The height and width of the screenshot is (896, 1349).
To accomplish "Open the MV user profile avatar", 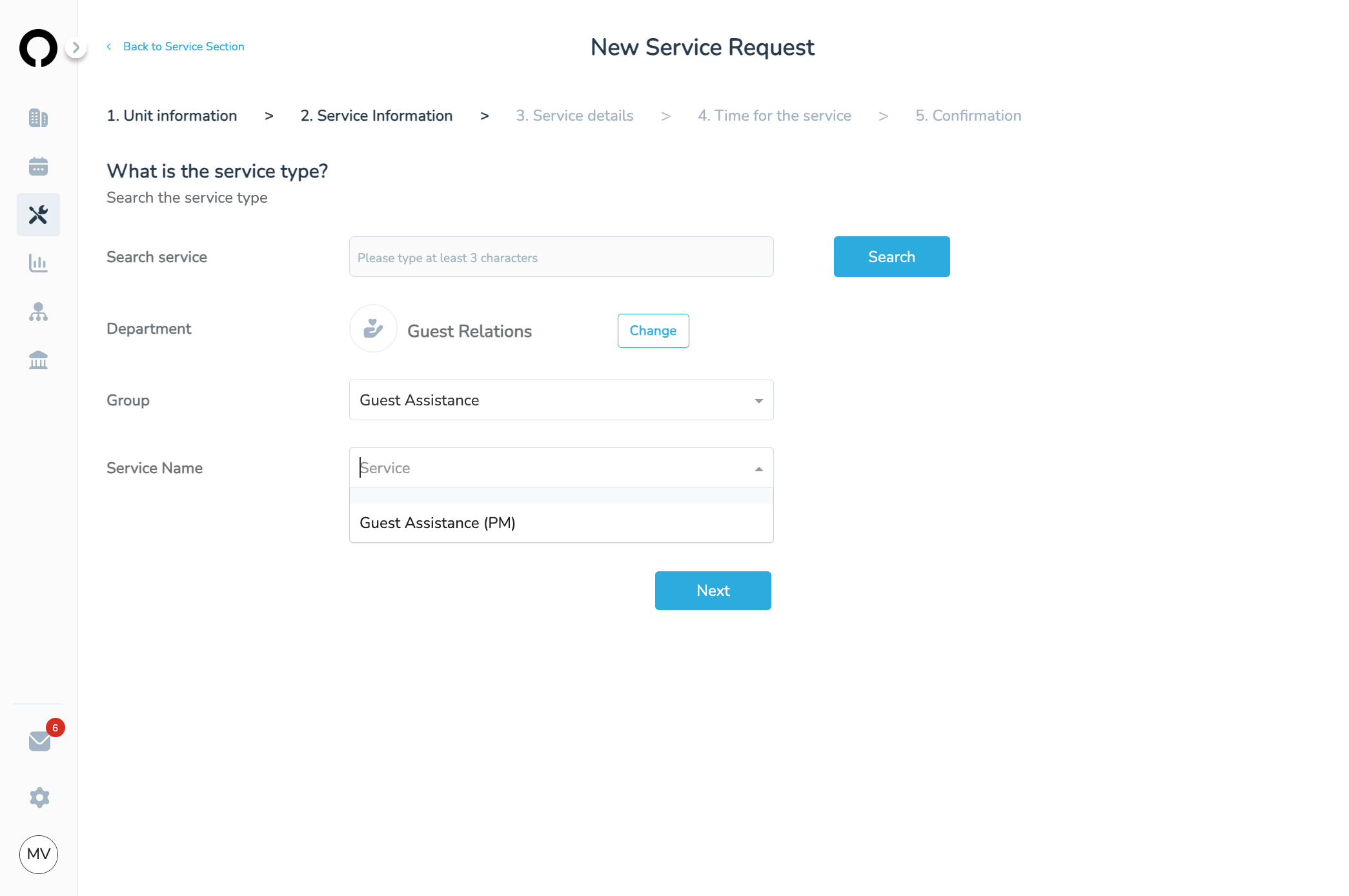I will click(39, 854).
